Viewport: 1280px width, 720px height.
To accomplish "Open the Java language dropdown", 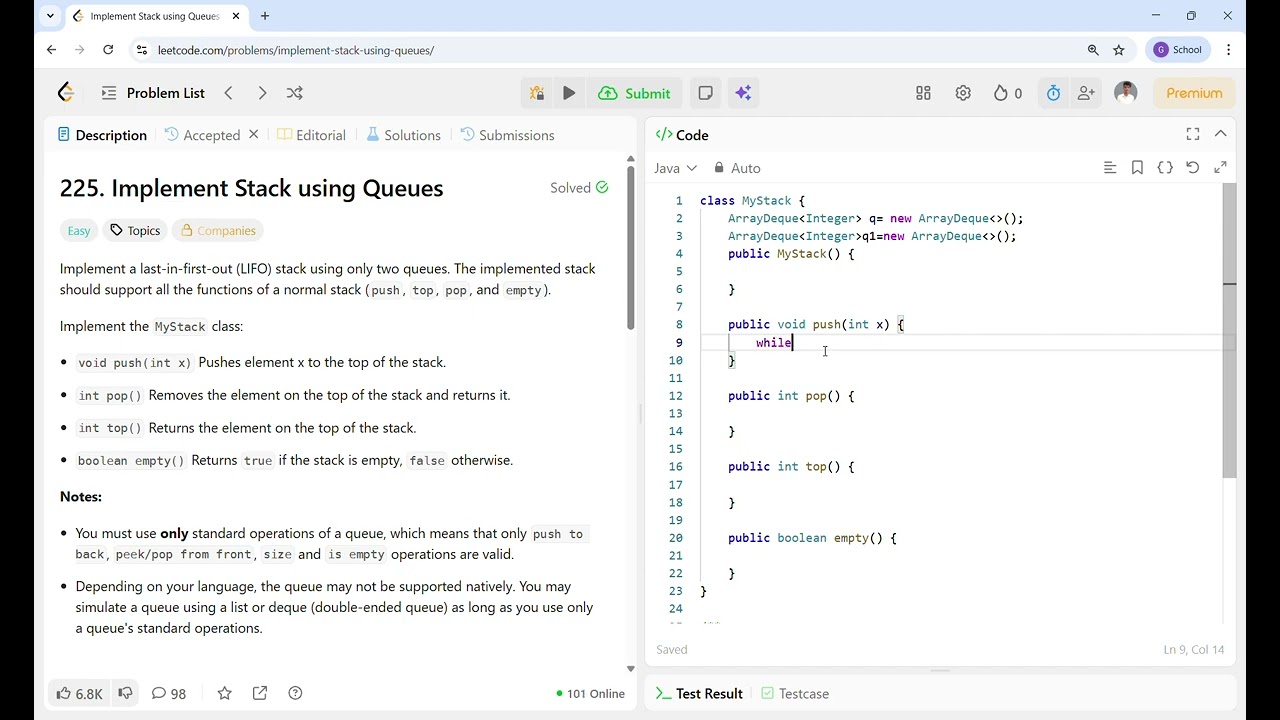I will pyautogui.click(x=675, y=168).
